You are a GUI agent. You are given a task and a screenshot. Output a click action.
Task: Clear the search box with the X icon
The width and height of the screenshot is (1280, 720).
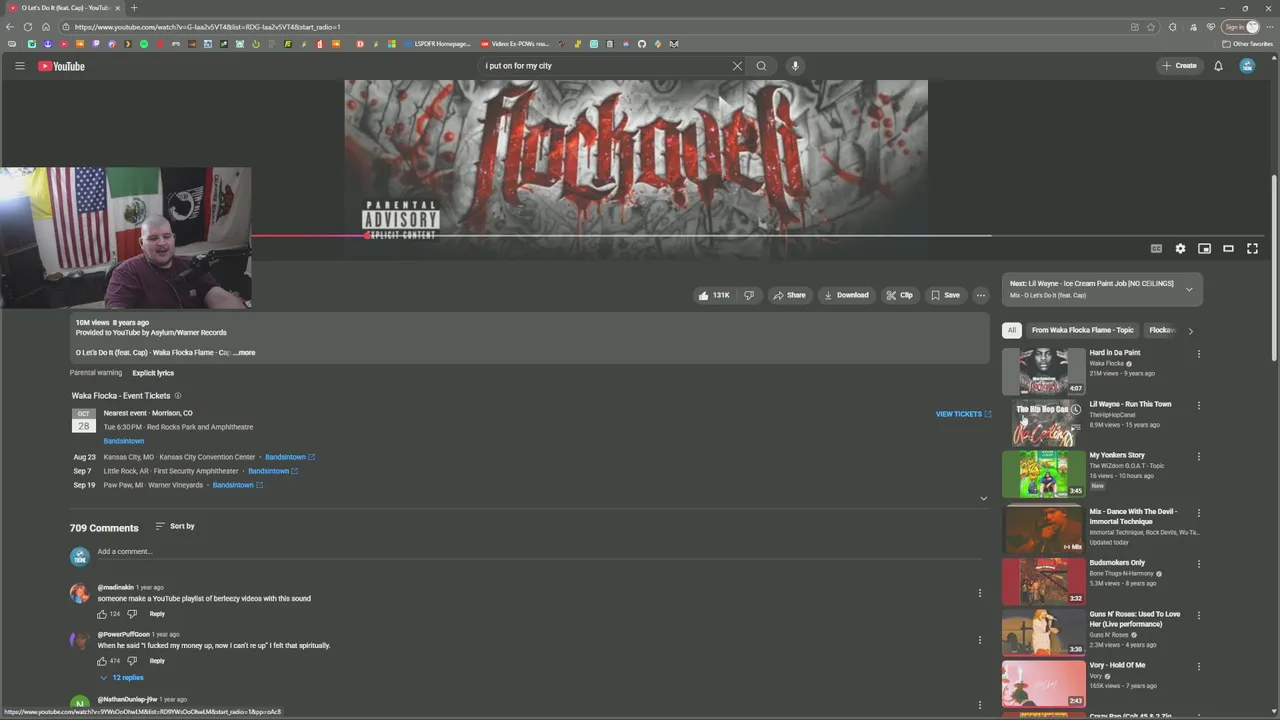coord(737,66)
